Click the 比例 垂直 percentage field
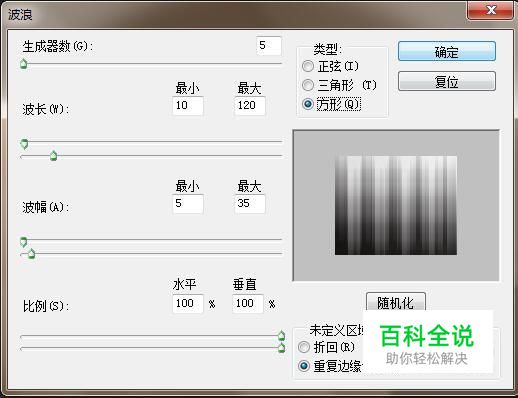The height and width of the screenshot is (398, 518). coord(248,303)
